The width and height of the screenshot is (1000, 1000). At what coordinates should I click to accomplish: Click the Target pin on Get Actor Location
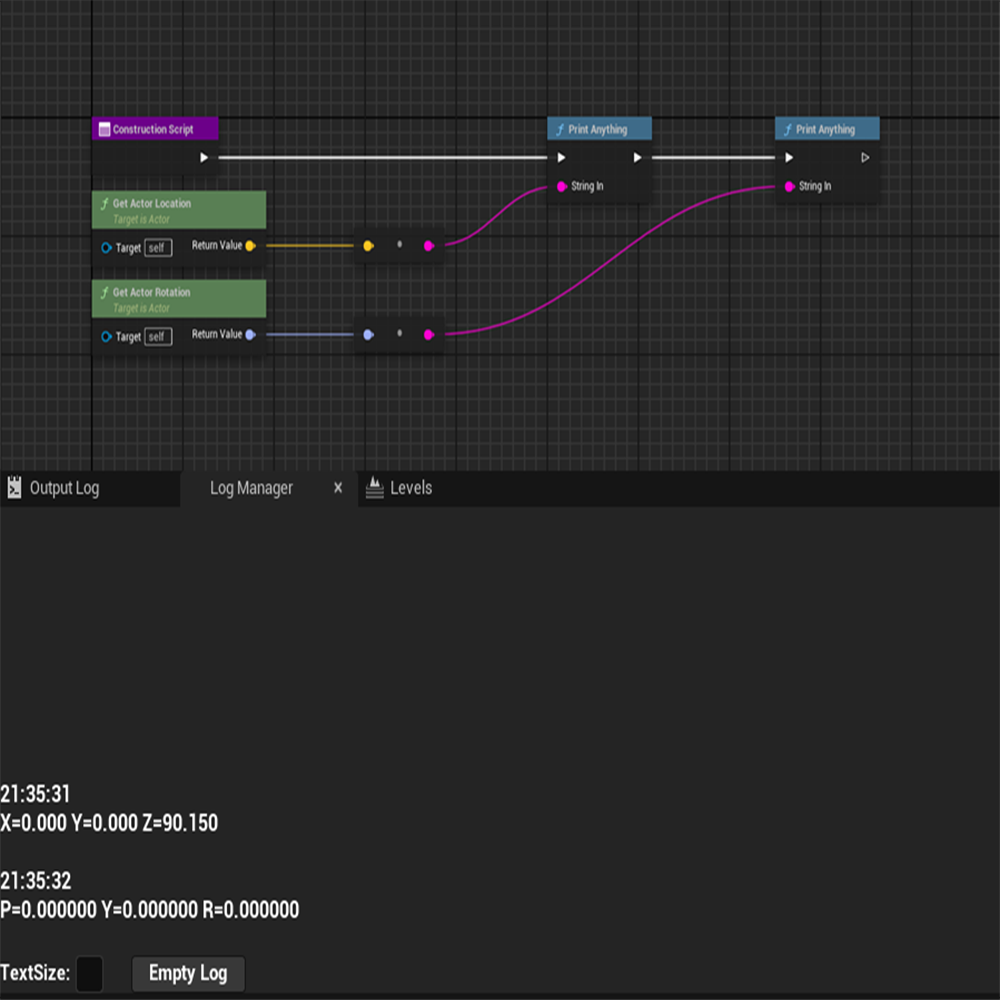(x=106, y=248)
